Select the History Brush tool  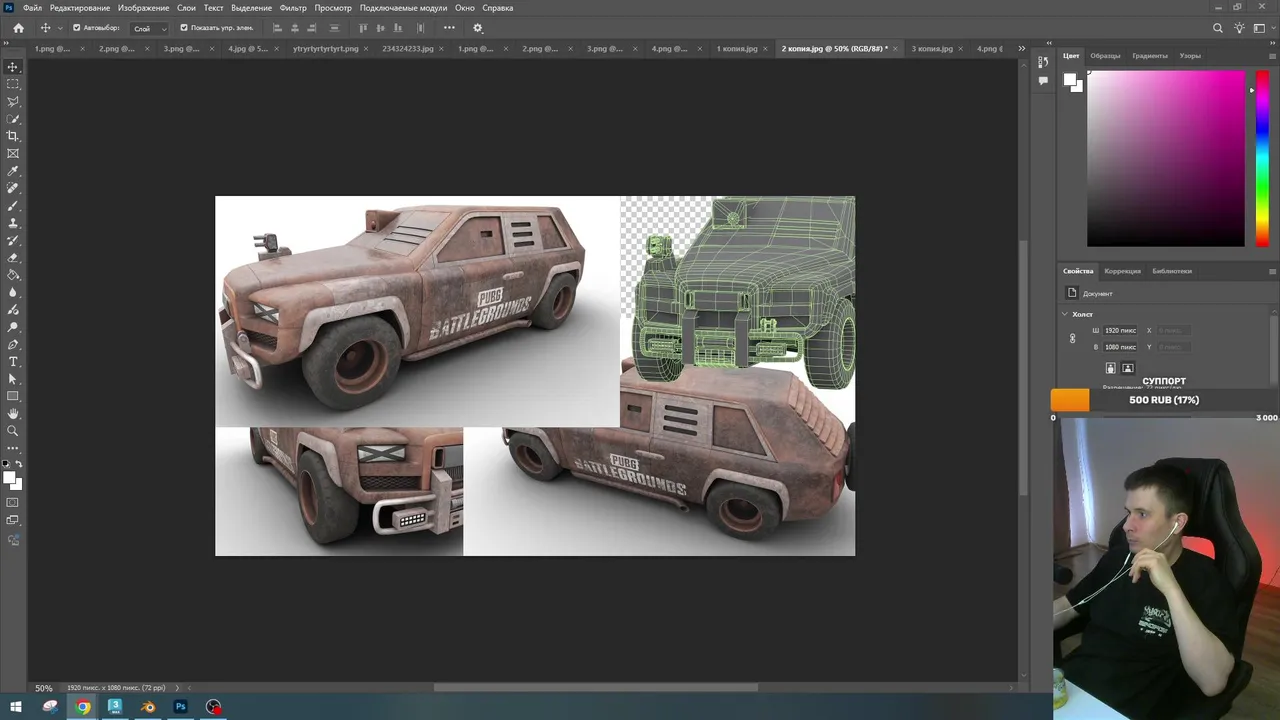click(x=13, y=240)
